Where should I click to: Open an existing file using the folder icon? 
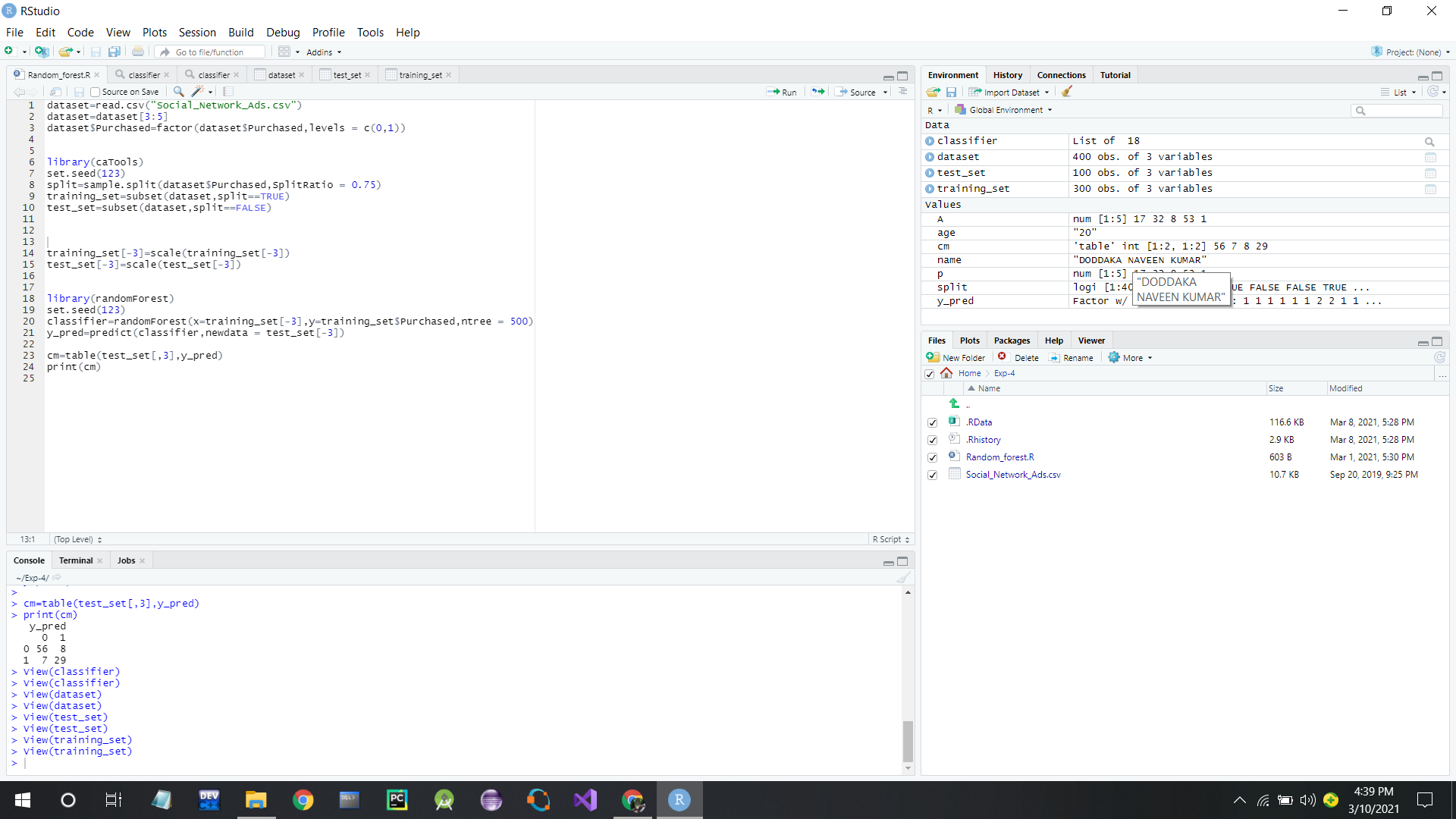click(x=64, y=52)
